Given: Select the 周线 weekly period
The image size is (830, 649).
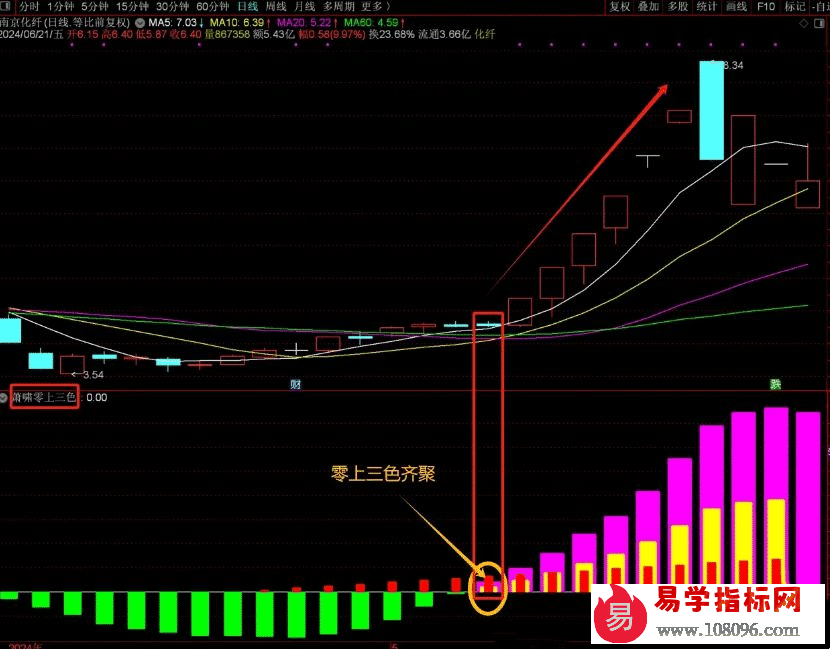Looking at the screenshot, I should coord(276,6).
